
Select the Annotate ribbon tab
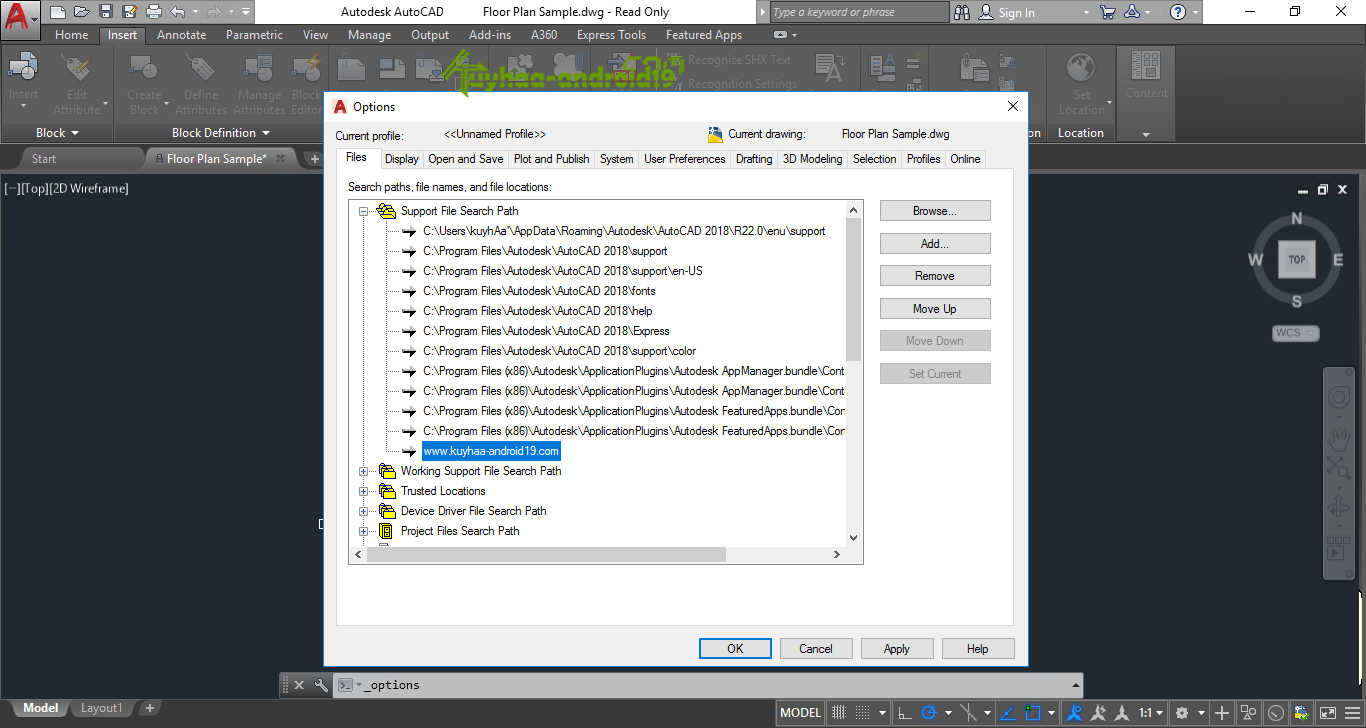click(182, 35)
